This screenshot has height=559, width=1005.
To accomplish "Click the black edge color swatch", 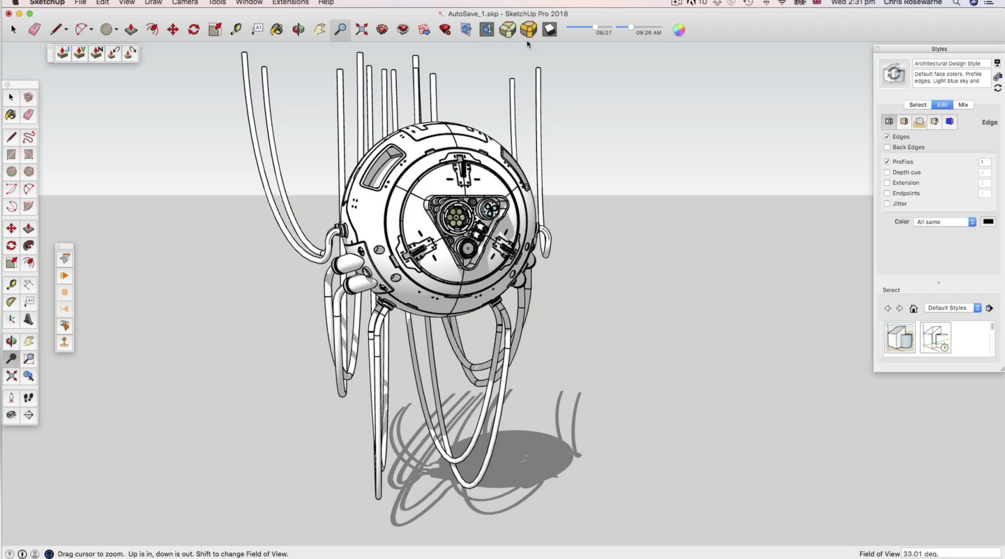I will 988,222.
